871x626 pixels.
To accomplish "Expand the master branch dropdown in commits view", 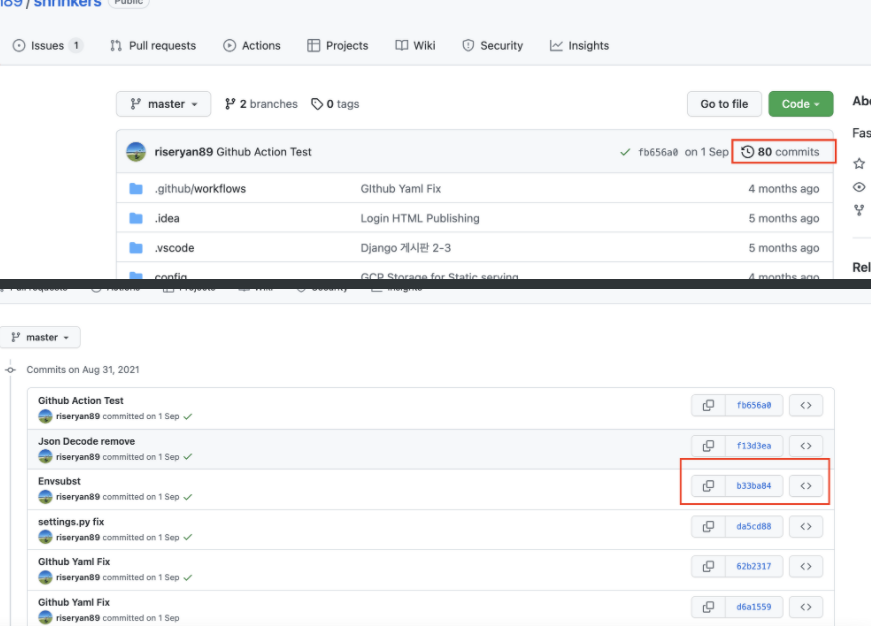I will [x=40, y=337].
